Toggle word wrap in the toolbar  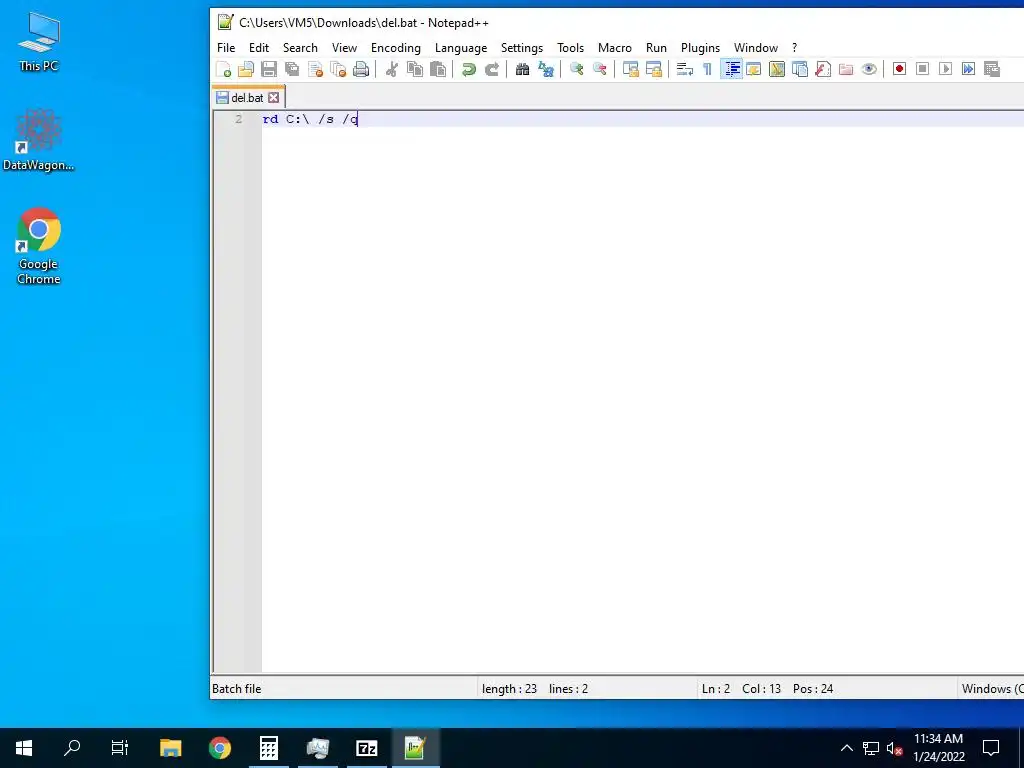pyautogui.click(x=684, y=69)
